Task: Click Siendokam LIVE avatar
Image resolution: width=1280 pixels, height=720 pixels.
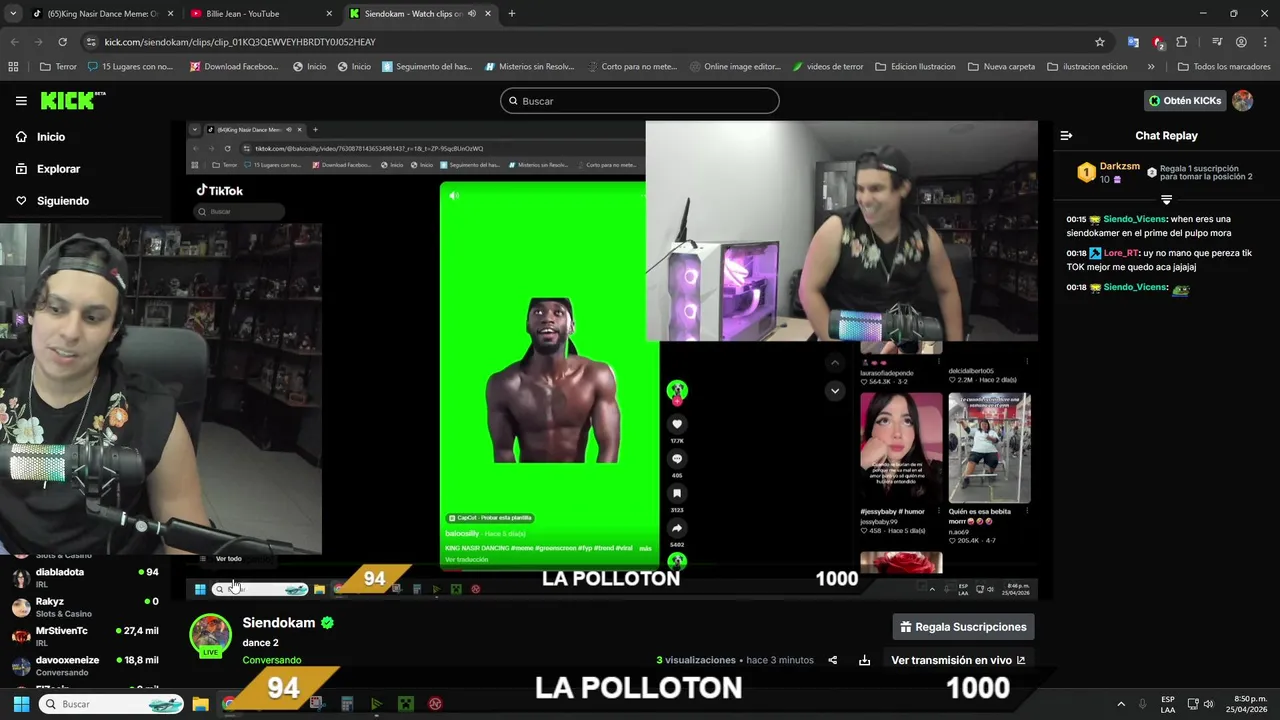Action: pos(211,636)
